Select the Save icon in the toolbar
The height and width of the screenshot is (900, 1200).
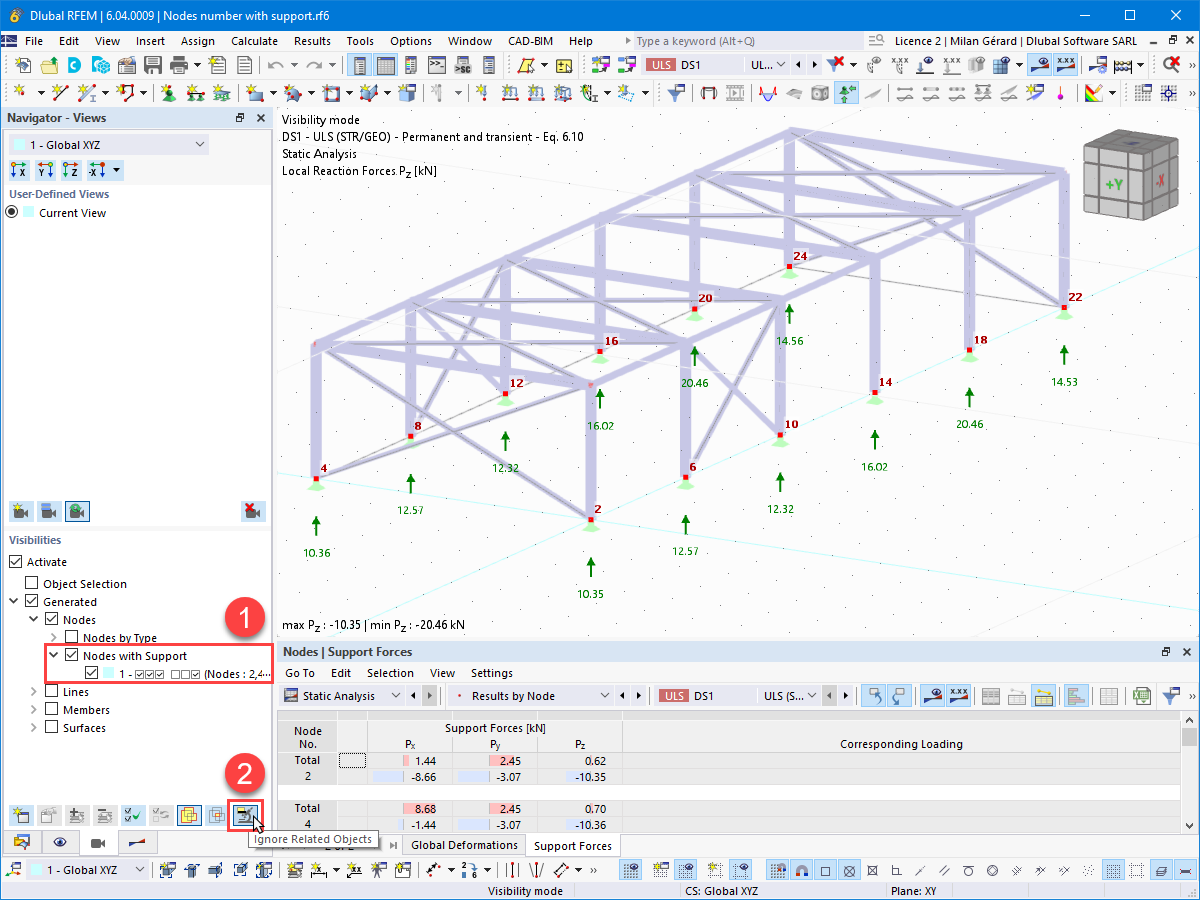pyautogui.click(x=151, y=63)
